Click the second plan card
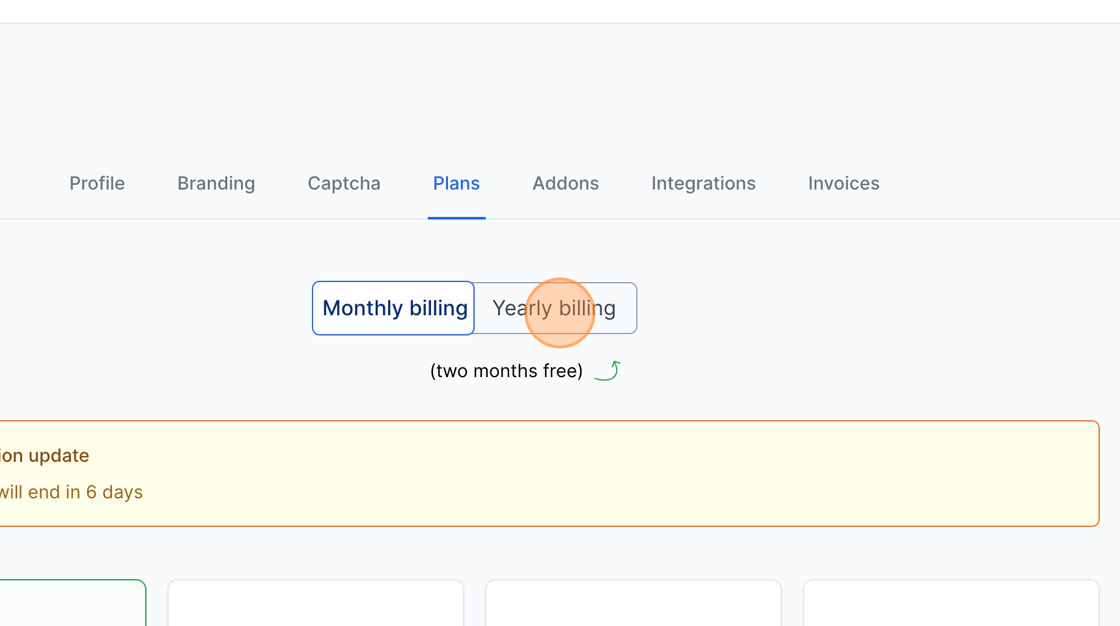 [315, 605]
